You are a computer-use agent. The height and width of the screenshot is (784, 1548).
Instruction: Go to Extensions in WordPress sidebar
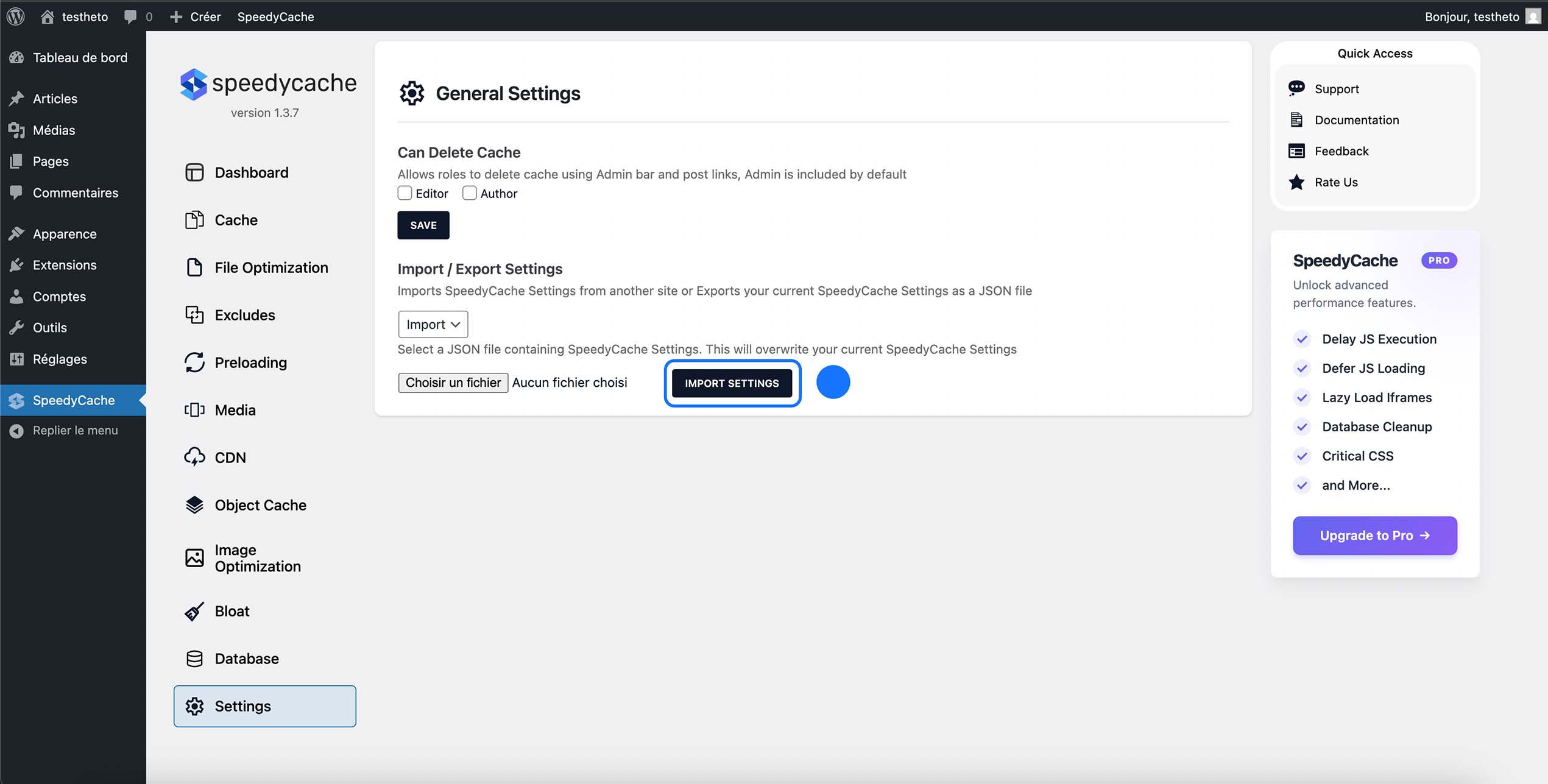65,265
